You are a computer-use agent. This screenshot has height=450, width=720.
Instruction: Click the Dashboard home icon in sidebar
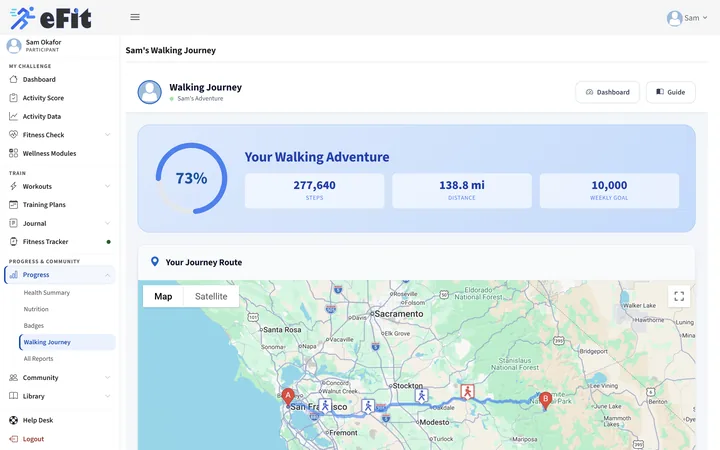tap(13, 79)
